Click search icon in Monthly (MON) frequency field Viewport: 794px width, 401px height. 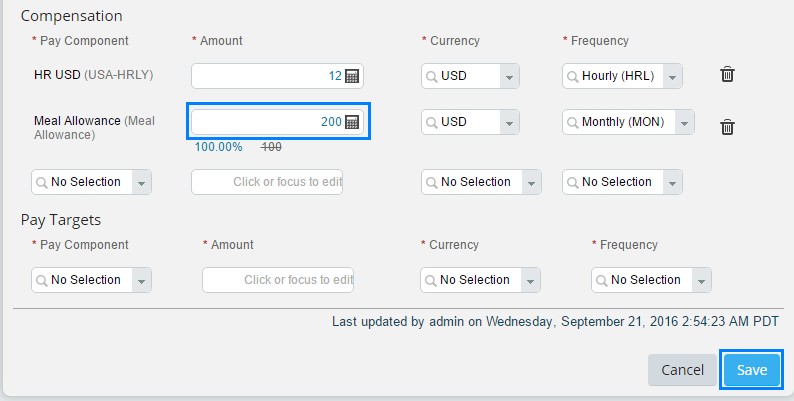click(x=572, y=123)
